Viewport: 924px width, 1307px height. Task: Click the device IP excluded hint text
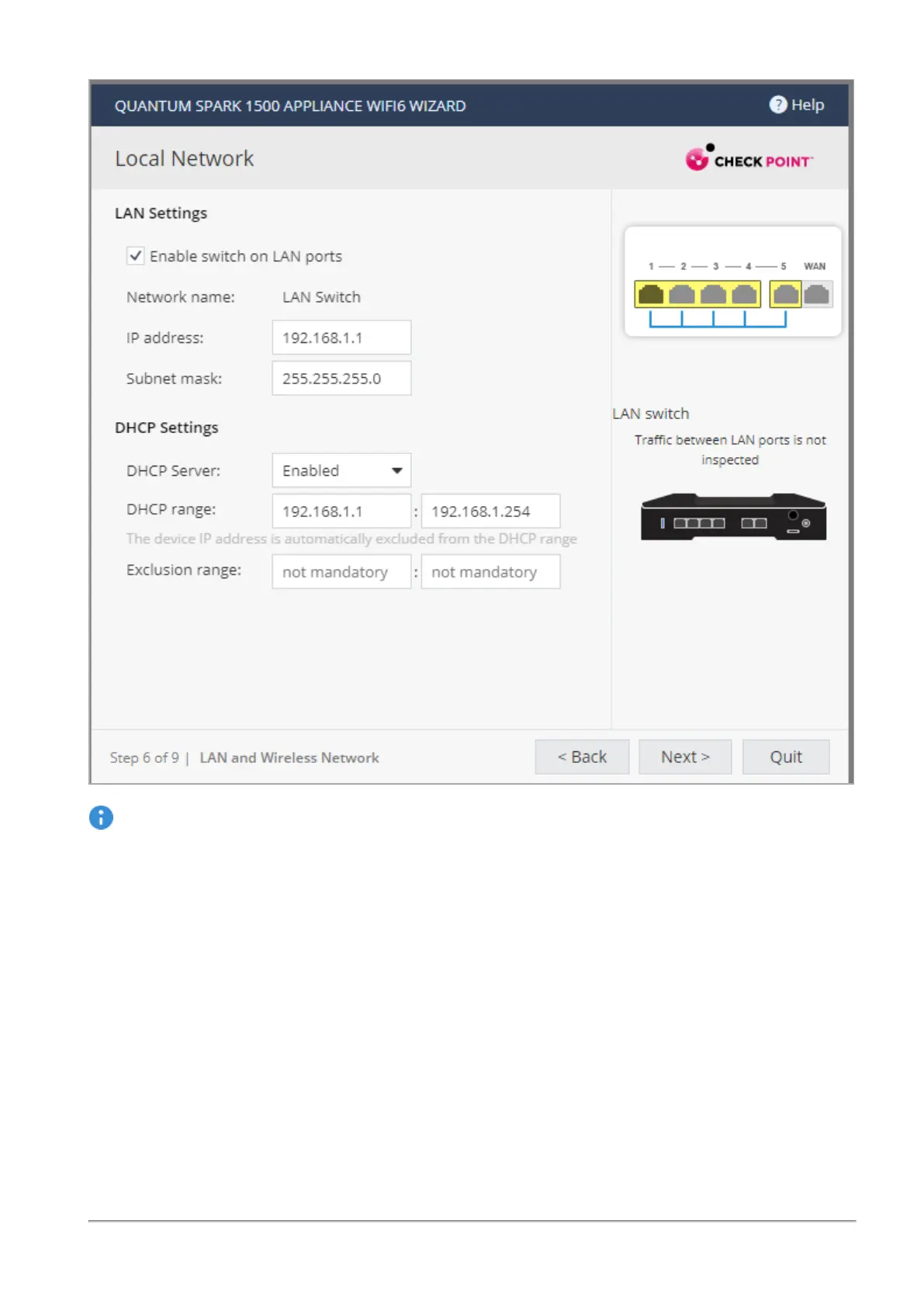351,539
